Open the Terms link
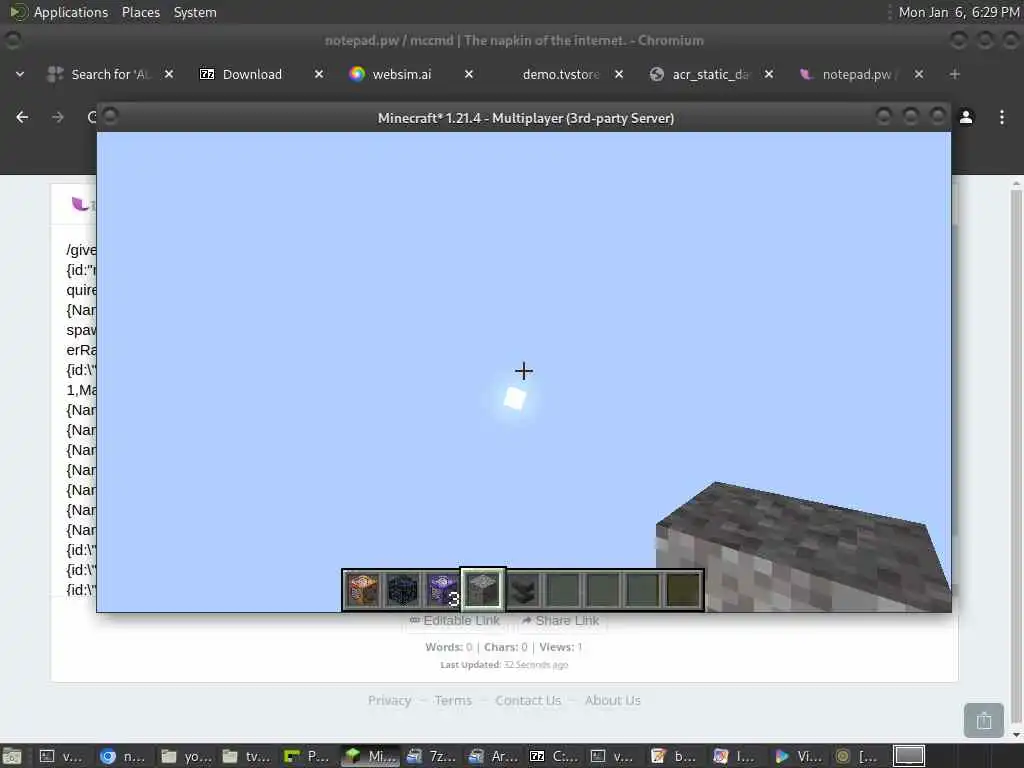The image size is (1024, 768). point(453,700)
